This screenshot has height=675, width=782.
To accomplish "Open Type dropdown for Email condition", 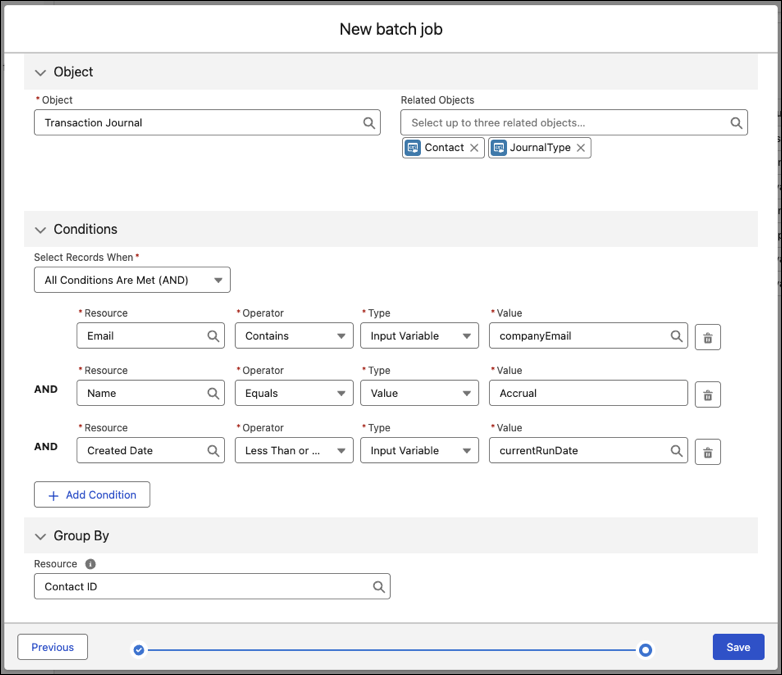I will point(419,336).
